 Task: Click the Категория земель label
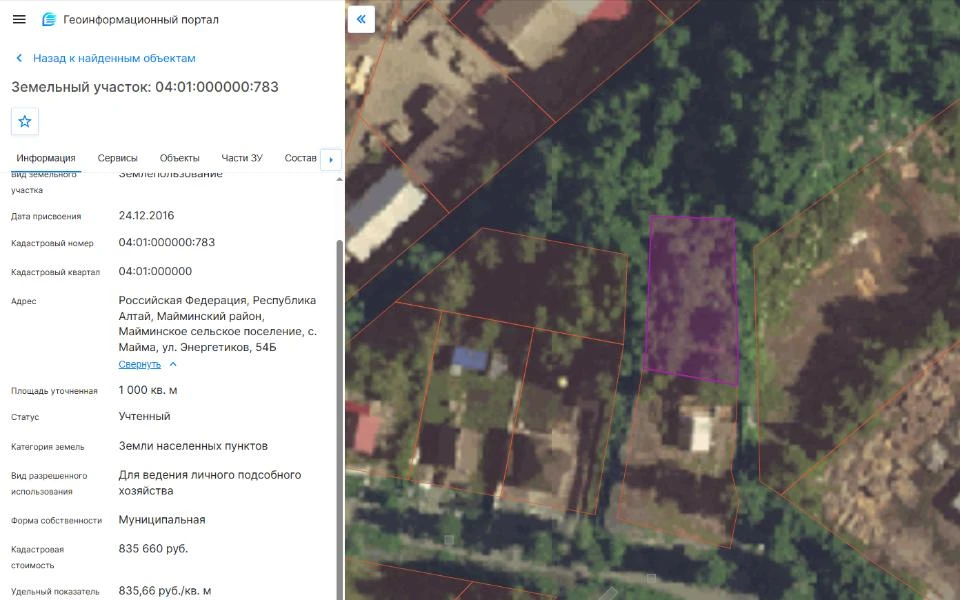click(48, 447)
